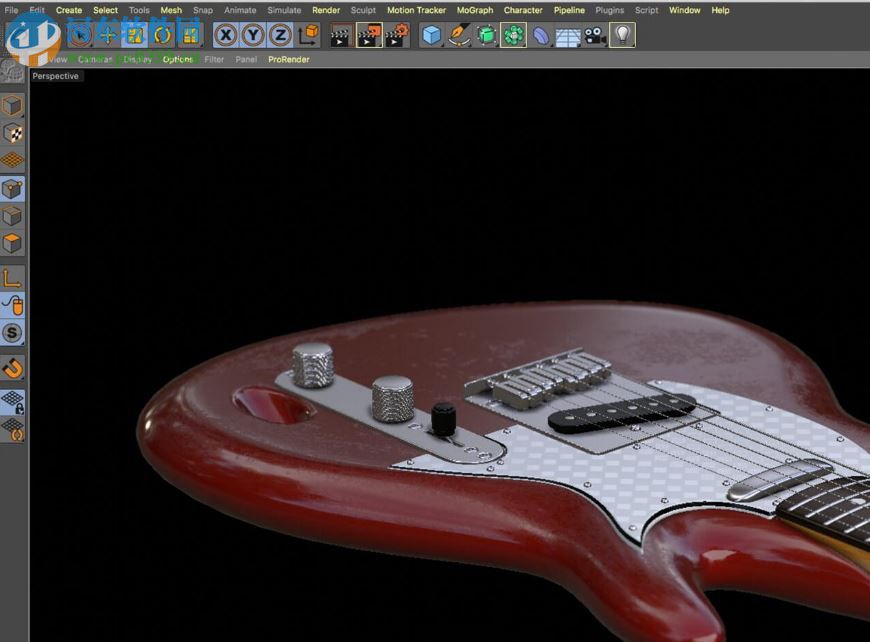Enable snapping with the magnet icon
This screenshot has width=870, height=642.
click(x=12, y=368)
